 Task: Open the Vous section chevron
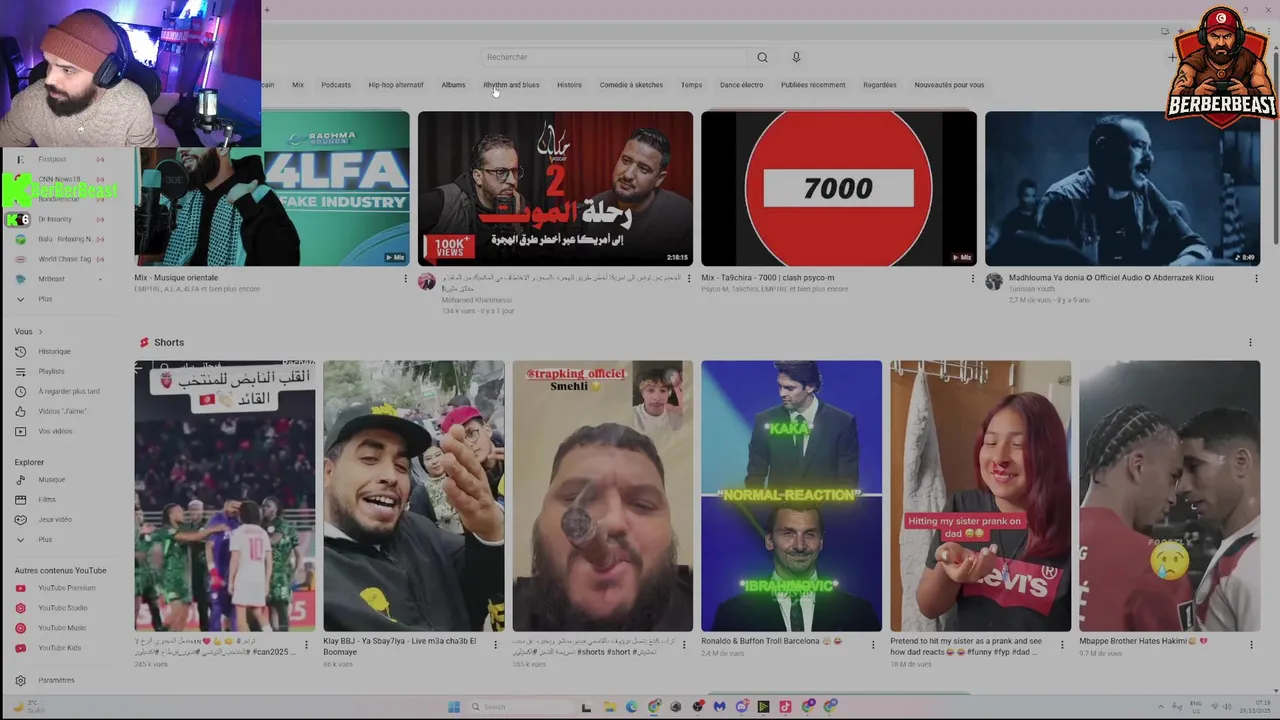click(x=40, y=331)
